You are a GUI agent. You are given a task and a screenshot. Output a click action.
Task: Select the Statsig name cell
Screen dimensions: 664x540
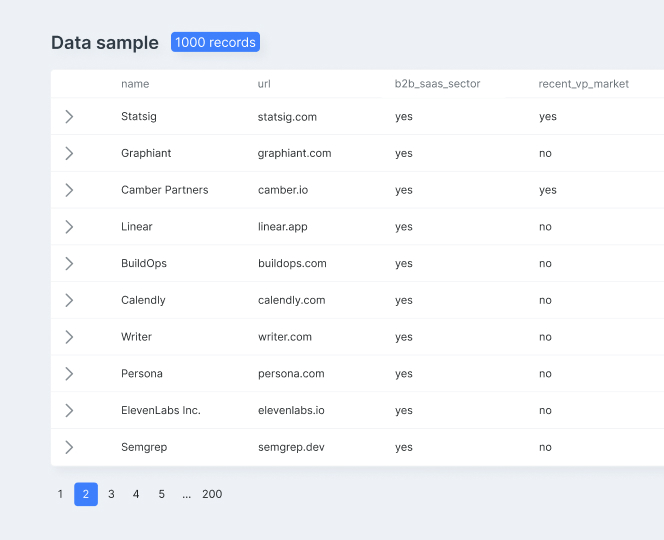(x=139, y=116)
